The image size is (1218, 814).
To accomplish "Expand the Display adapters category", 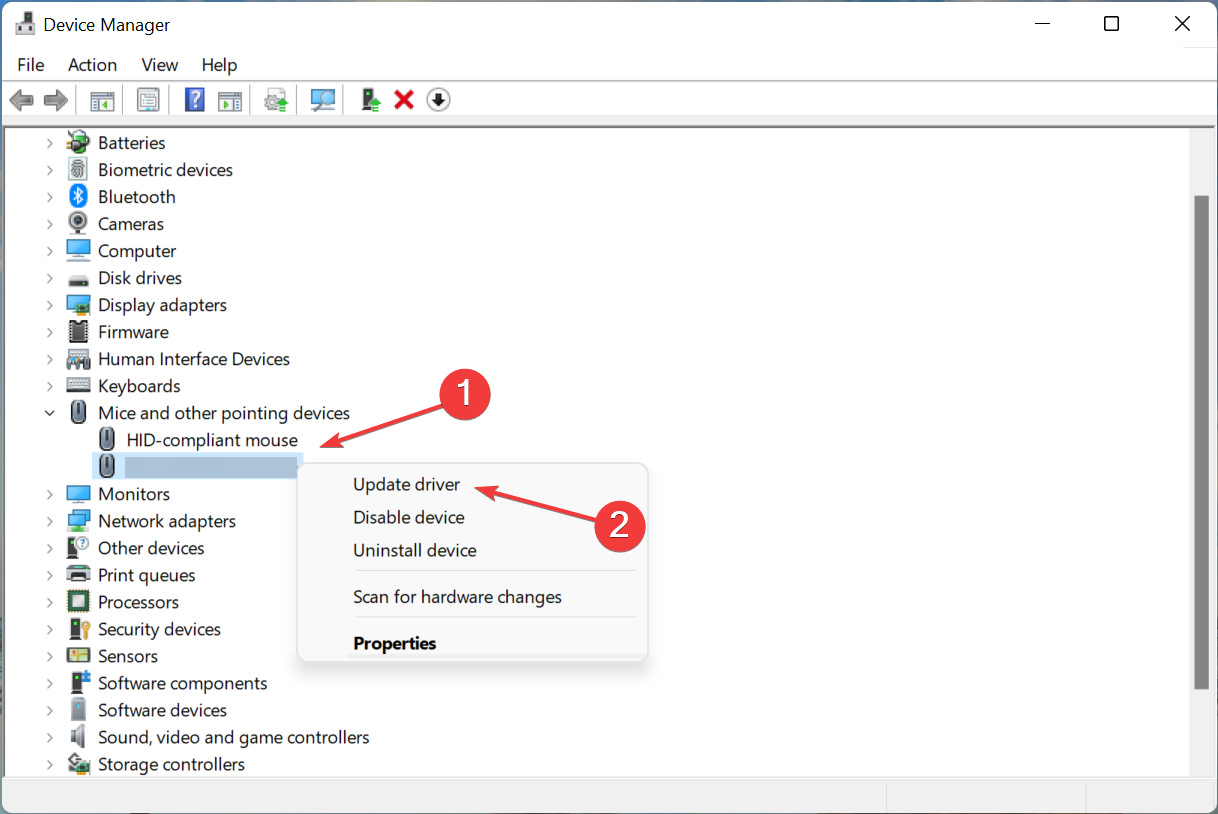I will pos(49,305).
